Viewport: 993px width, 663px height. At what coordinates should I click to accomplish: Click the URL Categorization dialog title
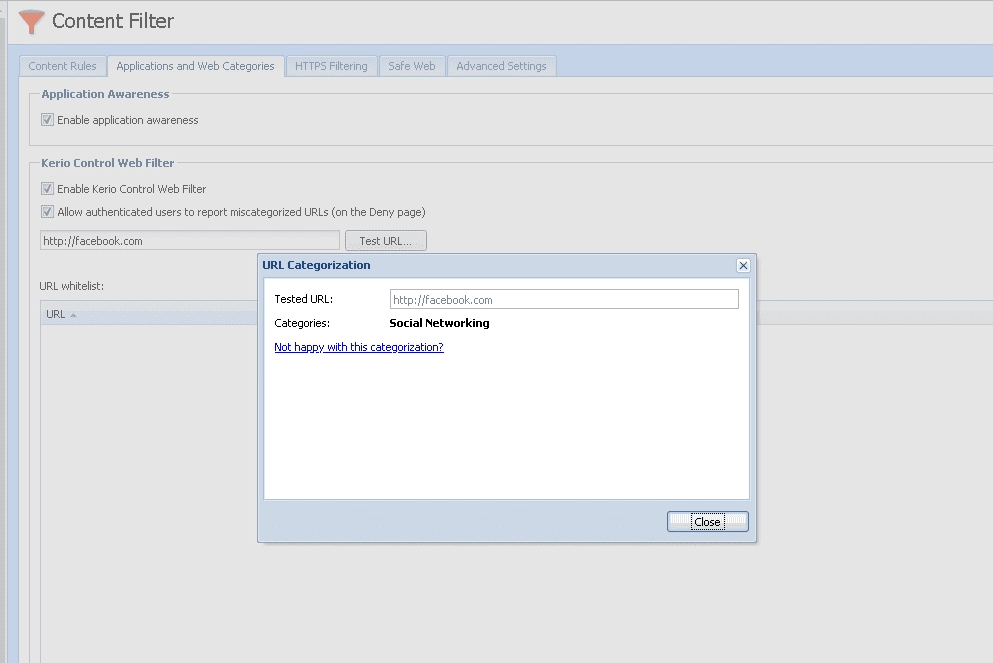click(316, 265)
